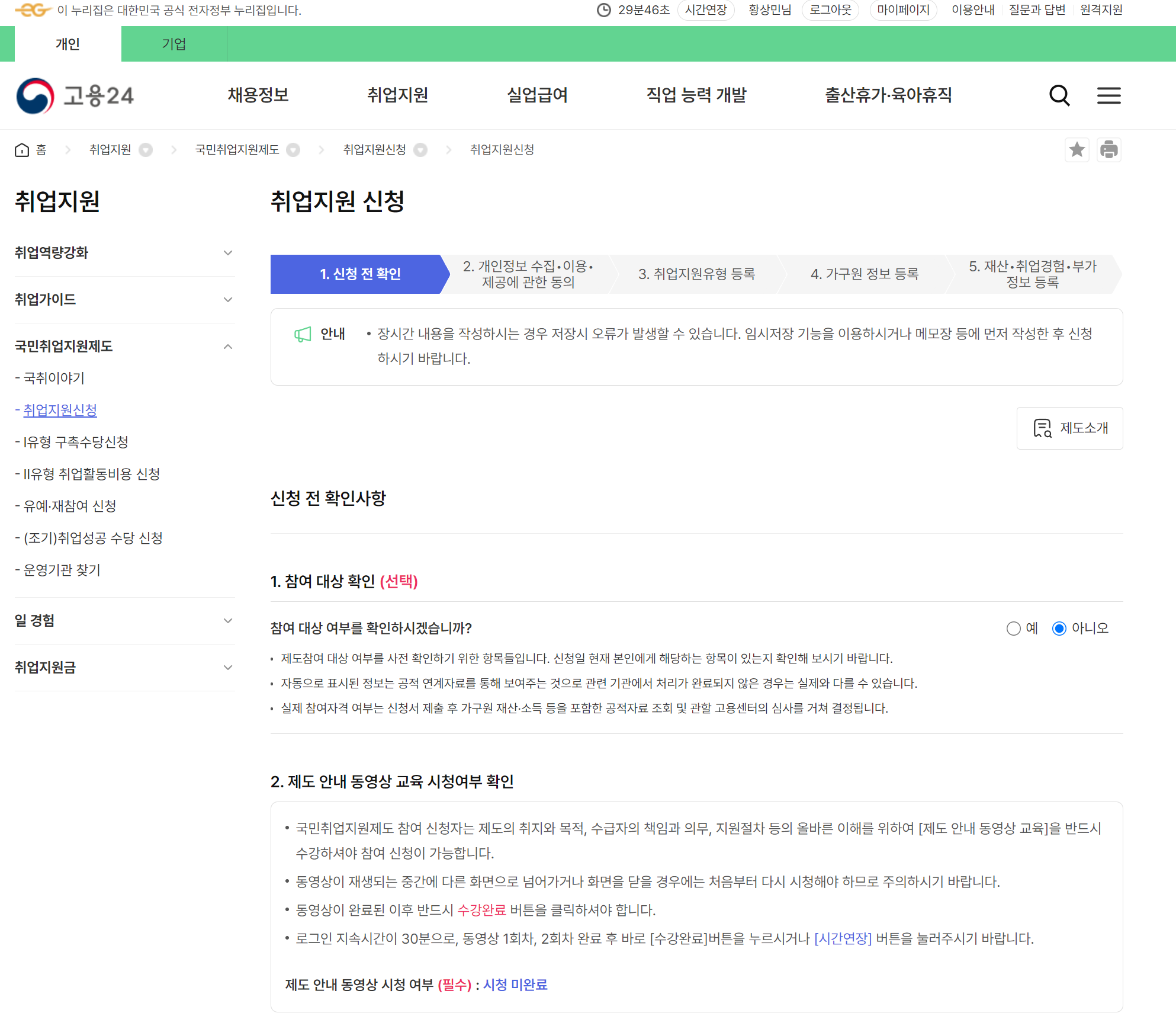Screen dimensions: 1176x1029
Task: Open the hamburger full menu
Action: [1108, 95]
